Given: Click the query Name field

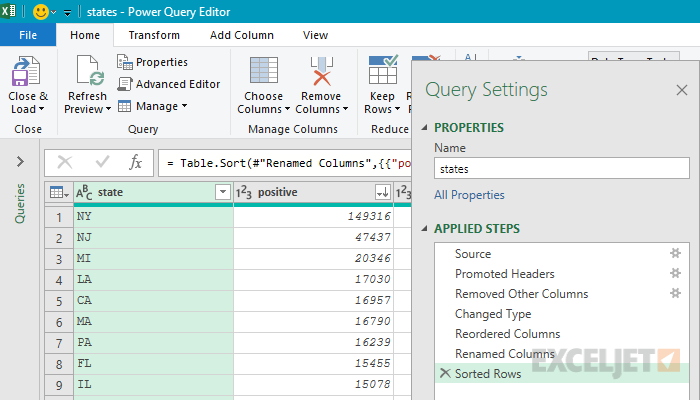Looking at the screenshot, I should point(562,169).
